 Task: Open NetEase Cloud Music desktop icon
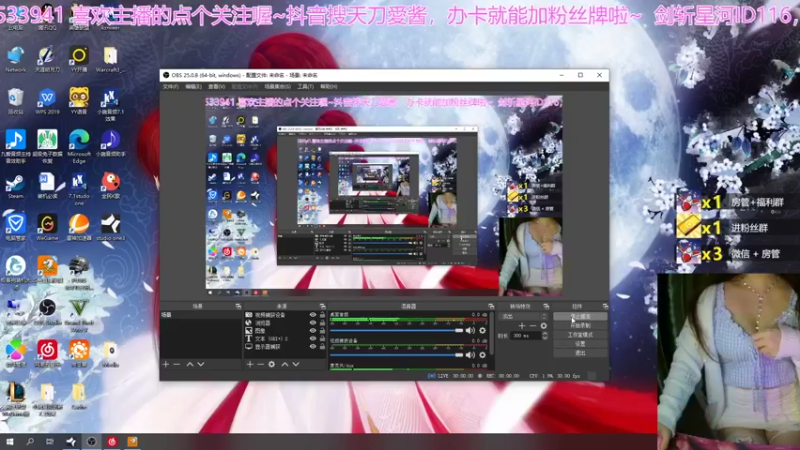click(x=47, y=354)
